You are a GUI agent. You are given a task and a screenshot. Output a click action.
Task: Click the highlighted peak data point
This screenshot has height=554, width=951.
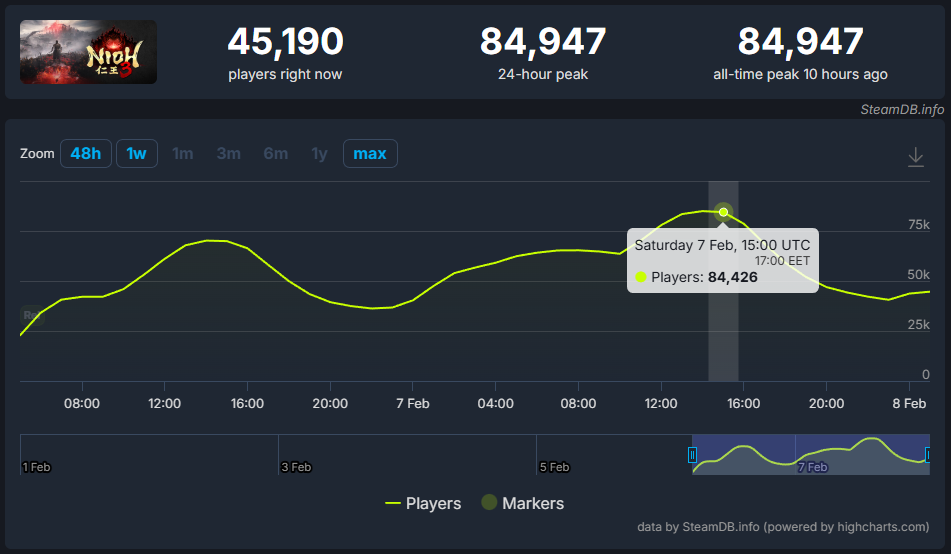tap(723, 212)
